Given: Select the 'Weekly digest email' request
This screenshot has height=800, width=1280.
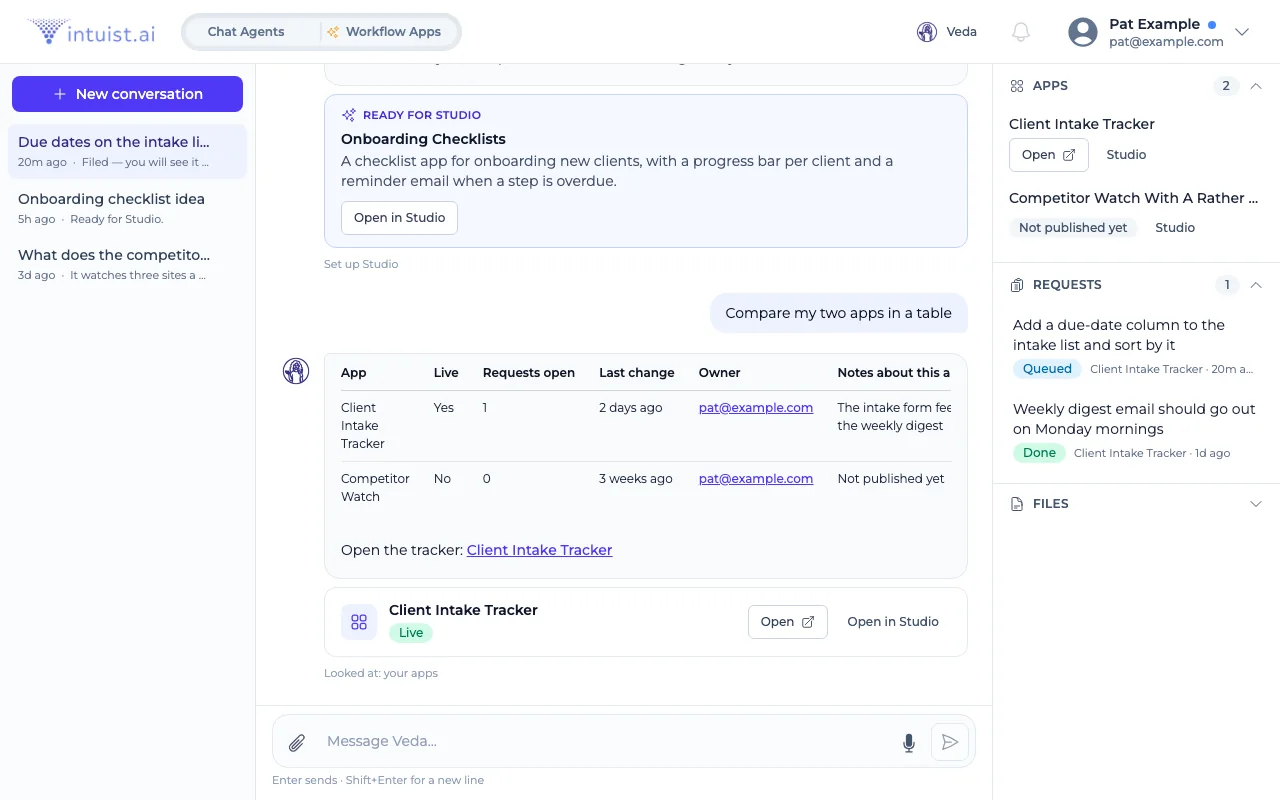Looking at the screenshot, I should click(x=1136, y=431).
